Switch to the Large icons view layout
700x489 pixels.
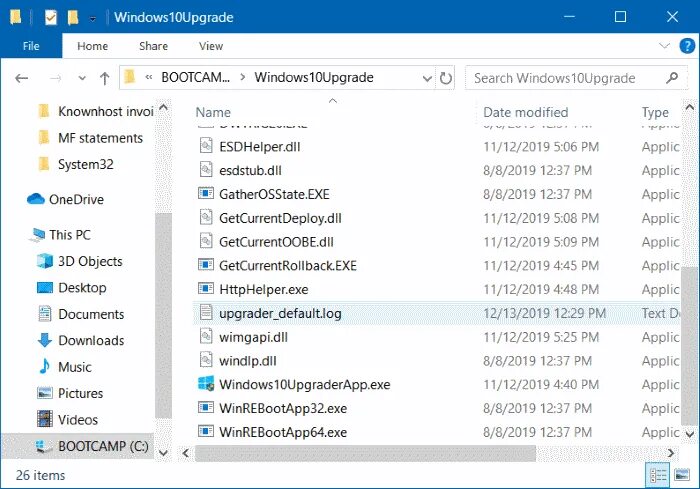pyautogui.click(x=682, y=475)
